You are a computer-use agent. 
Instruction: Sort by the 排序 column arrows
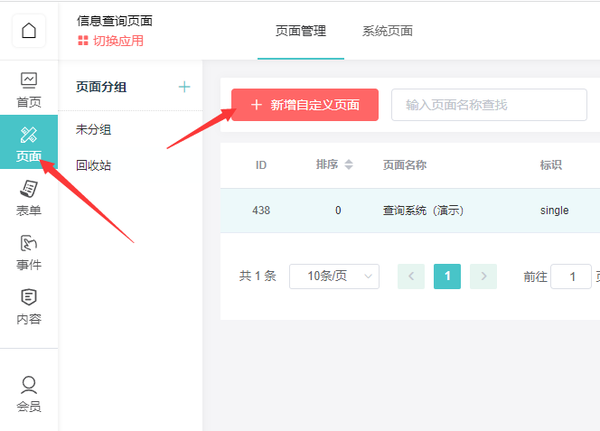click(349, 165)
